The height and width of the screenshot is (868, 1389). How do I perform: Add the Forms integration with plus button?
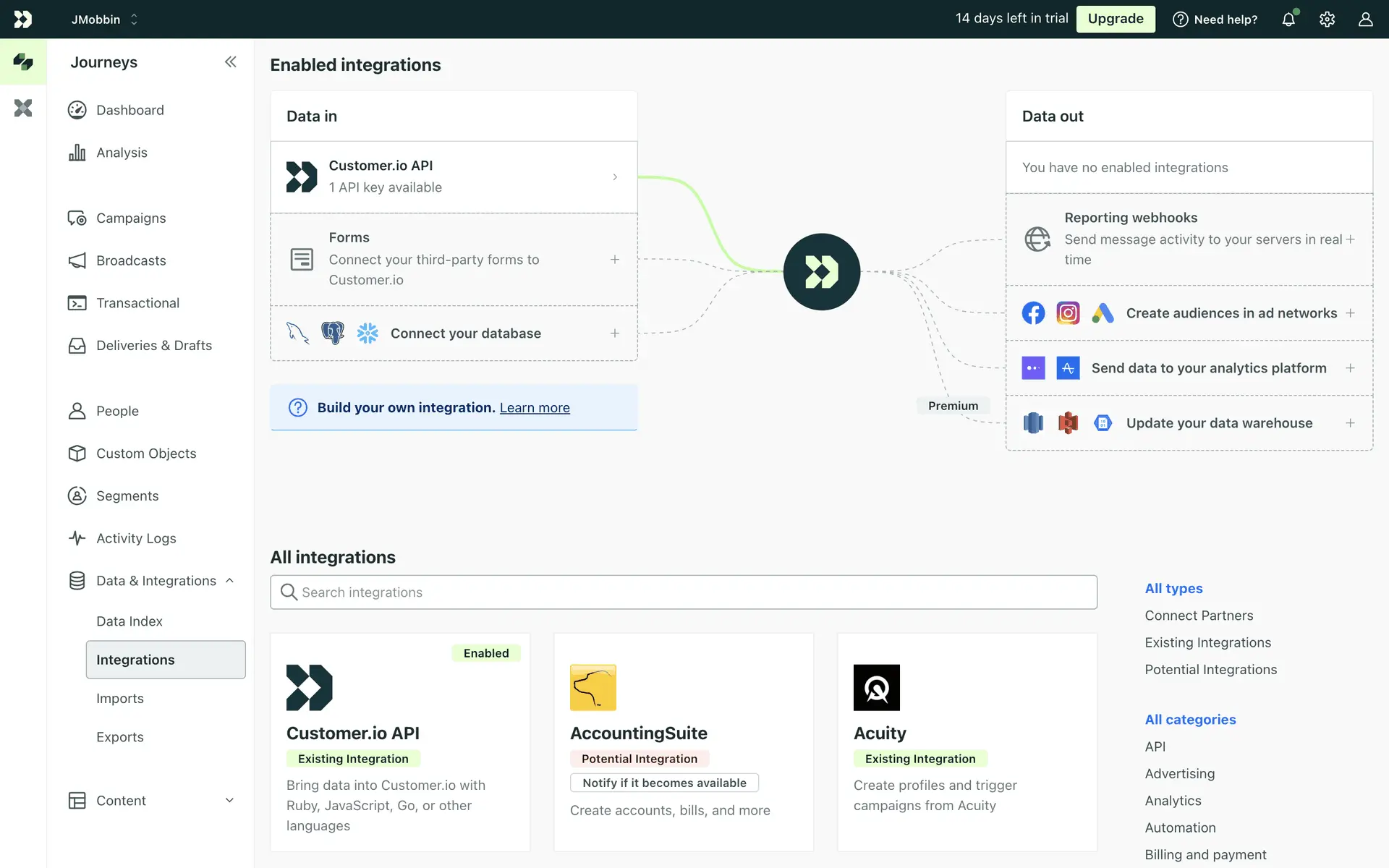(614, 259)
